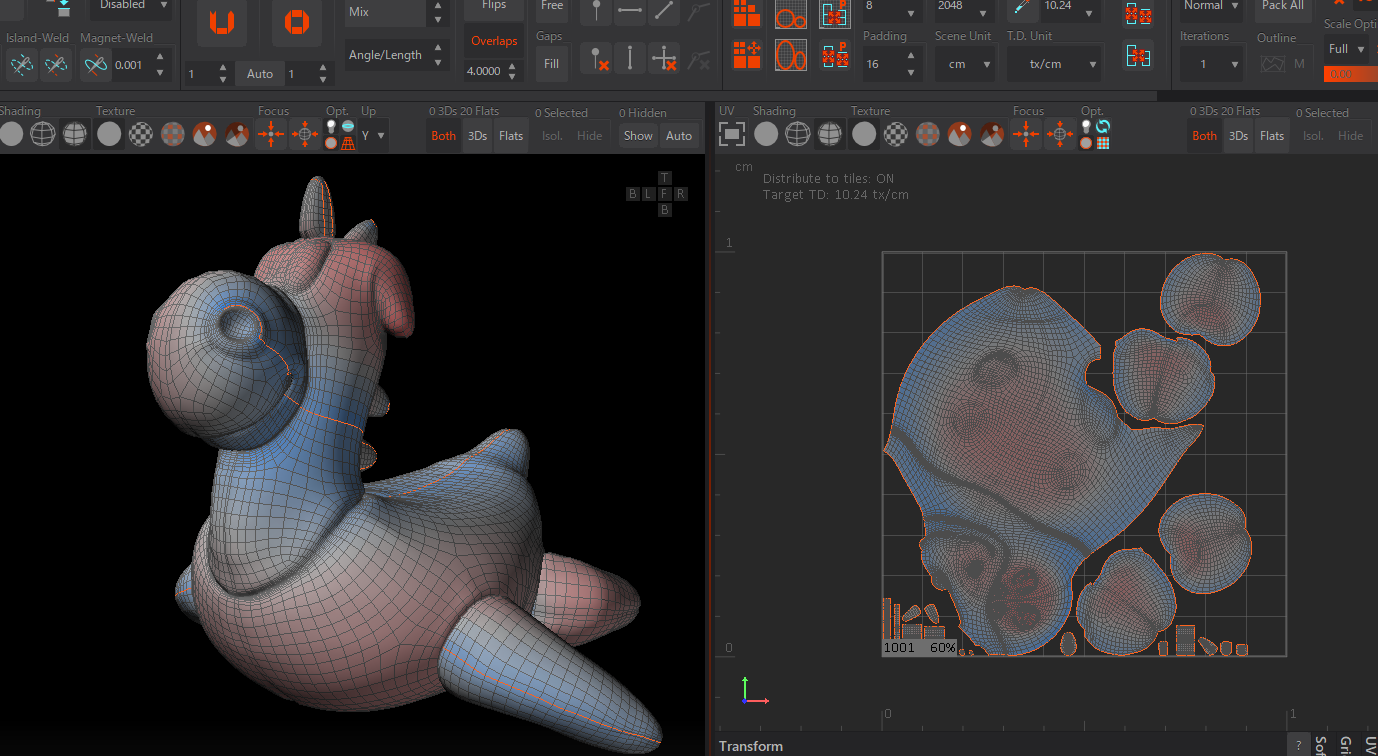
Task: Open the Scene Unit cm dropdown
Action: [965, 64]
